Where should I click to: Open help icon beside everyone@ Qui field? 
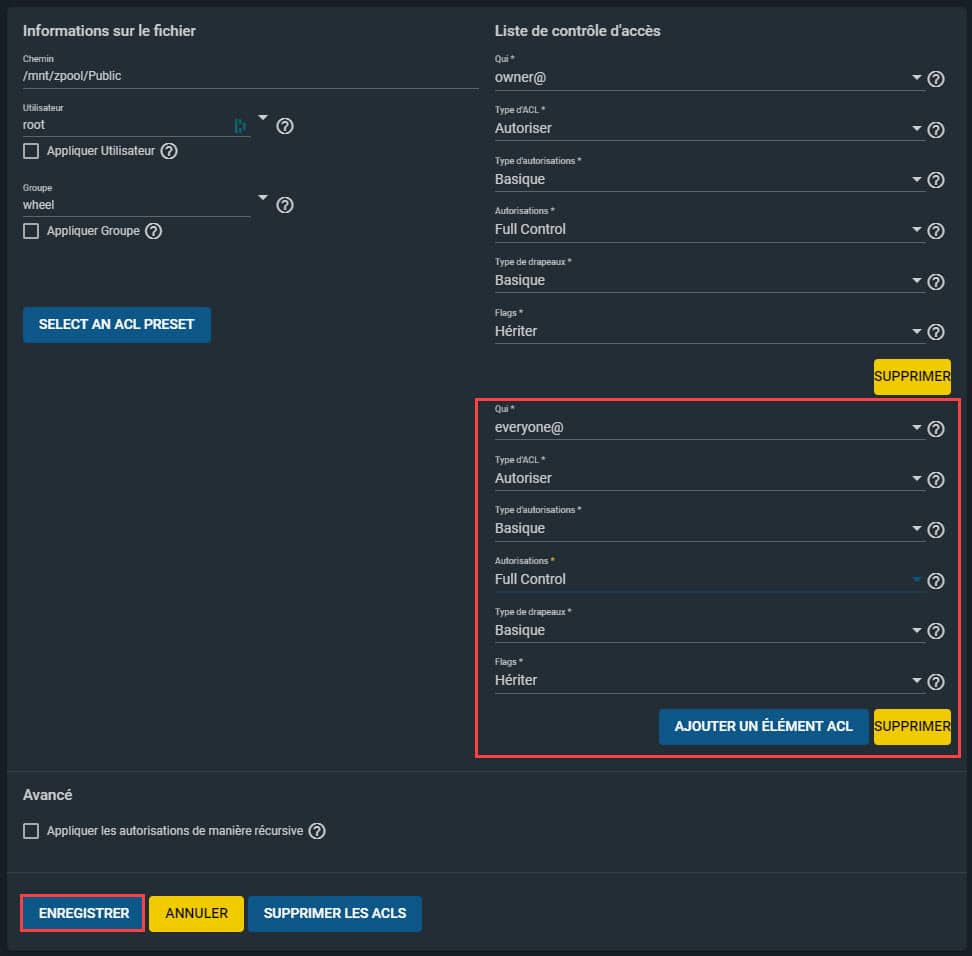coord(935,429)
